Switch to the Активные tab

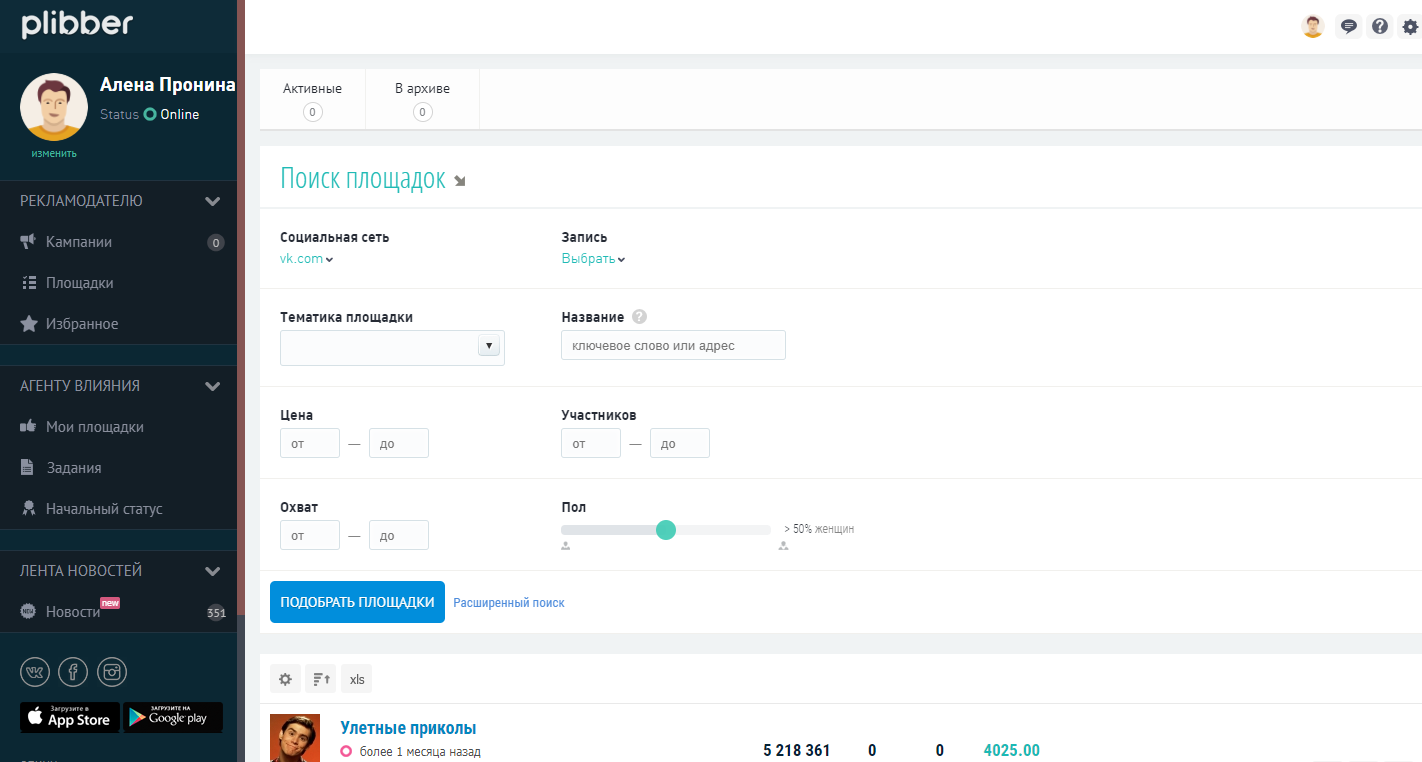(312, 99)
